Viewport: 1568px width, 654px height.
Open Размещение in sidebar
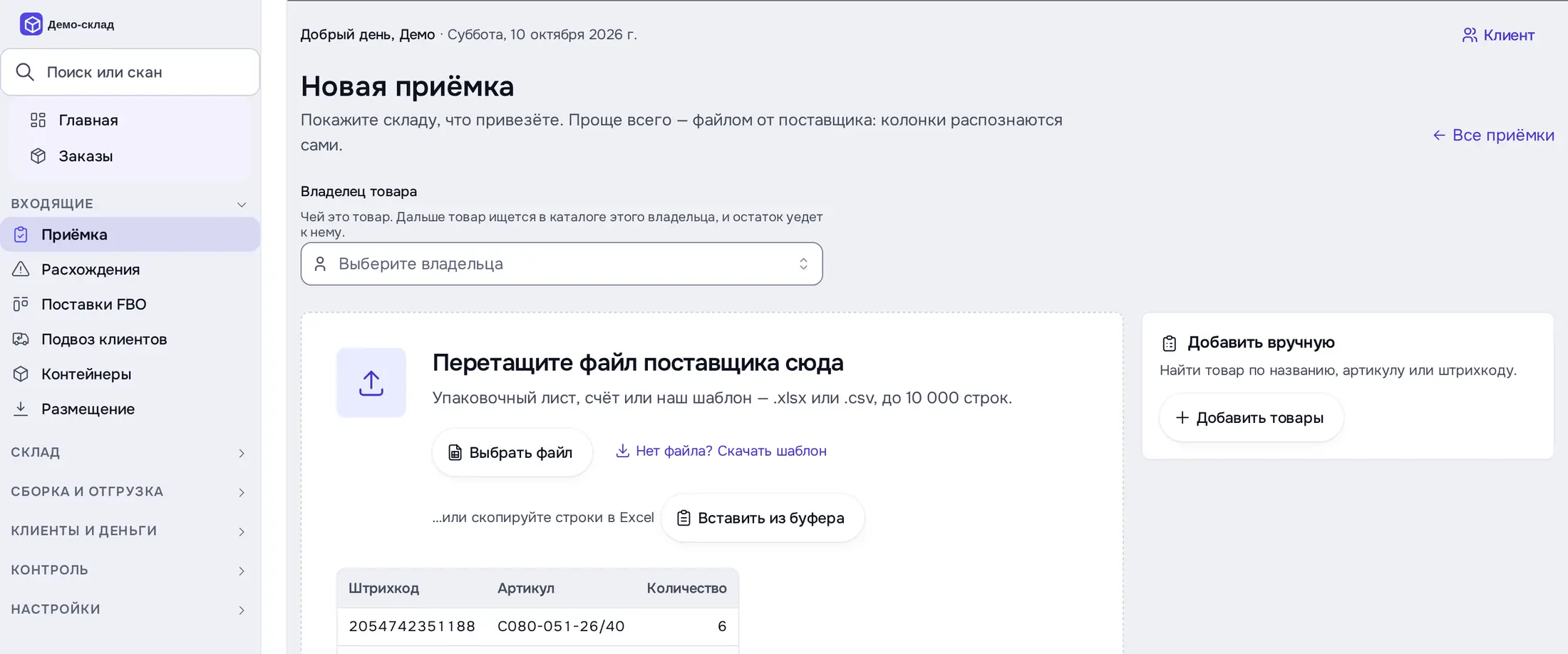(x=130, y=409)
